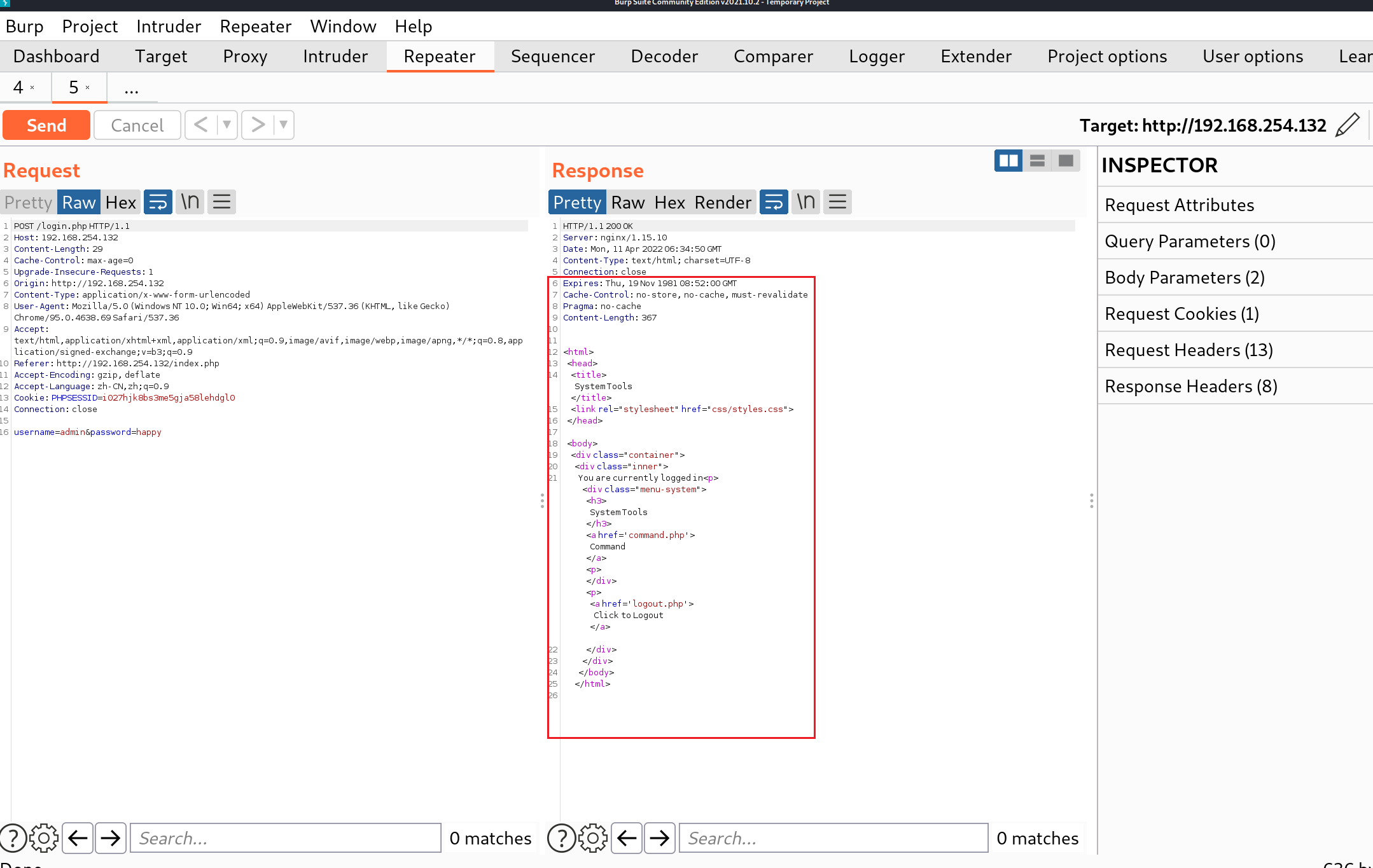Go to previous request with back arrow
Screen dimensions: 1373x868
pos(201,125)
